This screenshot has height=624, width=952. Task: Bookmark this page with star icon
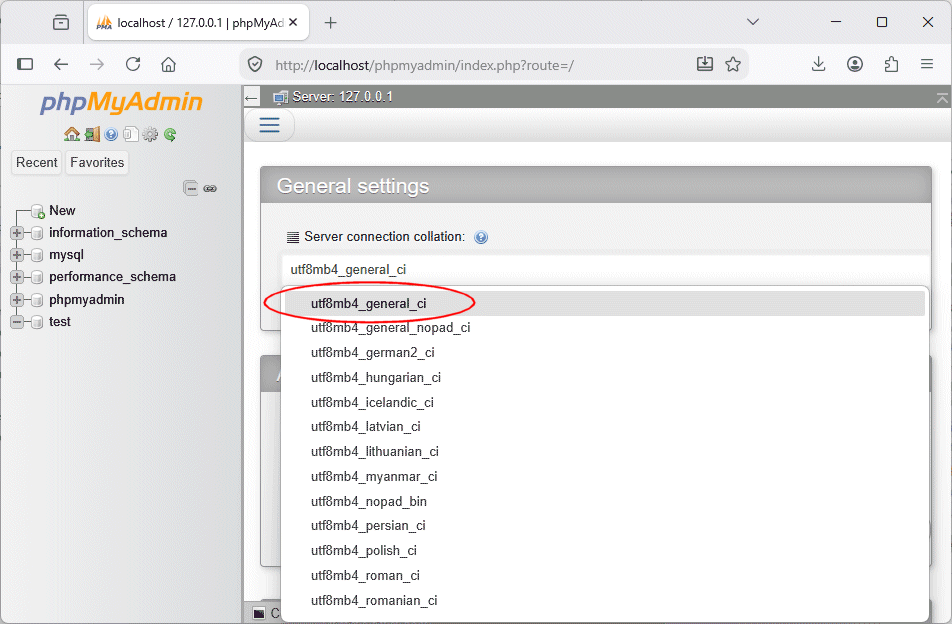tap(733, 64)
